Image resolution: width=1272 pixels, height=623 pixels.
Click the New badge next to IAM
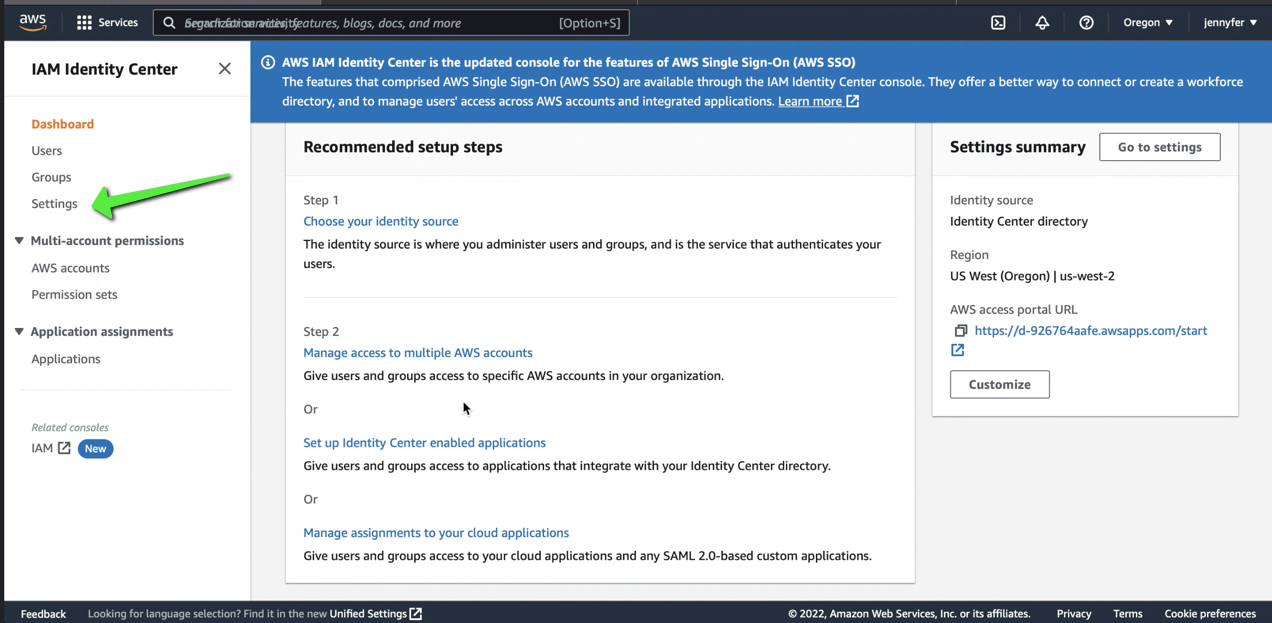(95, 449)
